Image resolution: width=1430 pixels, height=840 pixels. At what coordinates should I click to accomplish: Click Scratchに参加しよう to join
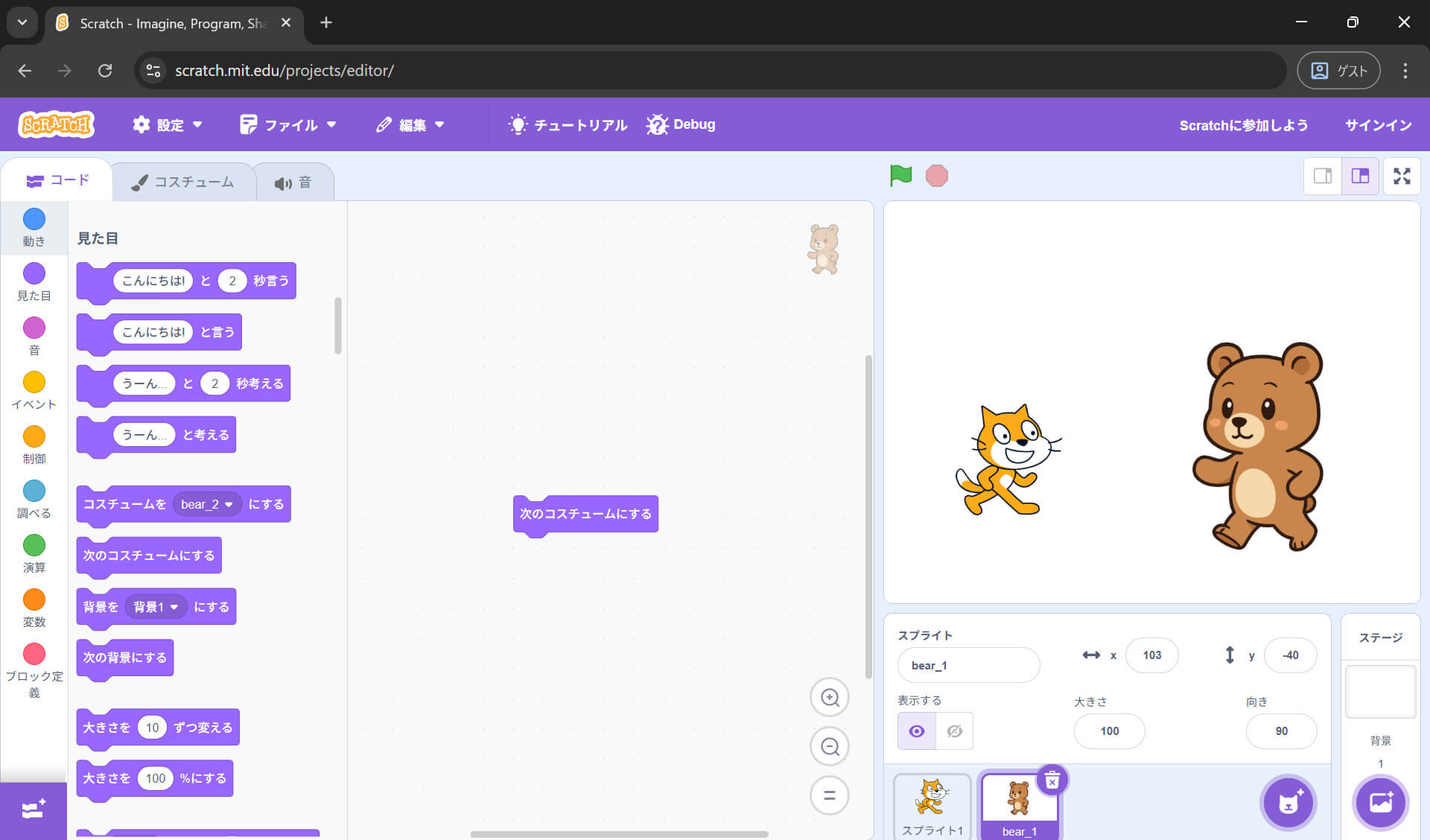pos(1243,124)
